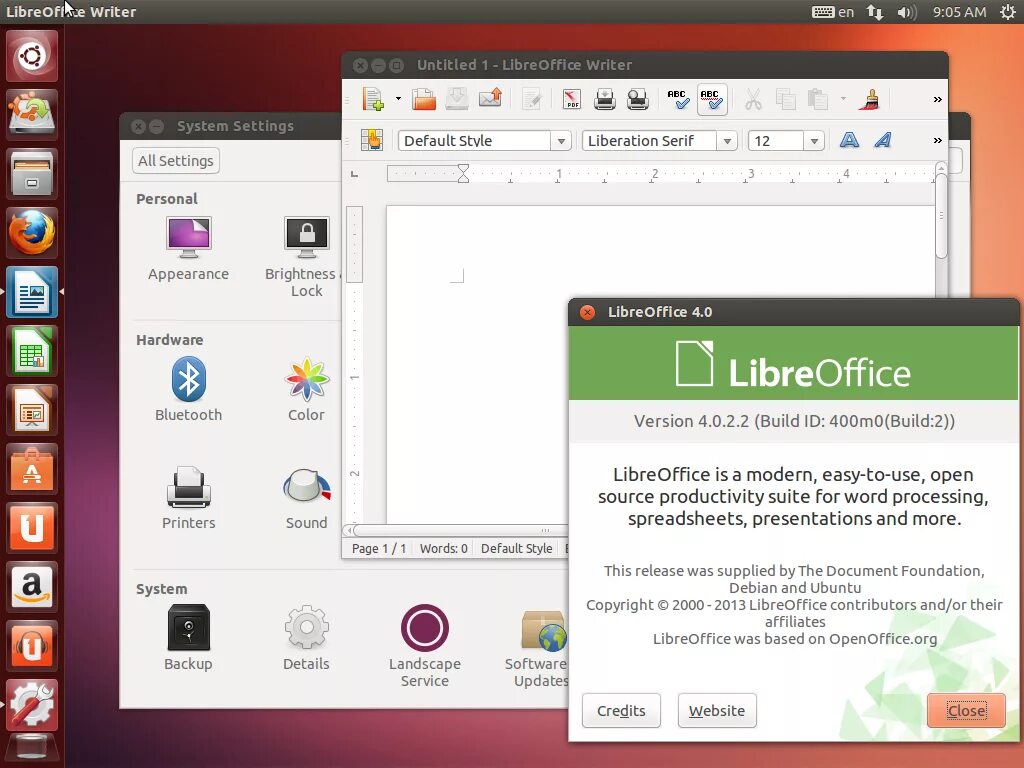
Task: Click the Open folder icon in Writer toolbar
Action: pos(424,99)
